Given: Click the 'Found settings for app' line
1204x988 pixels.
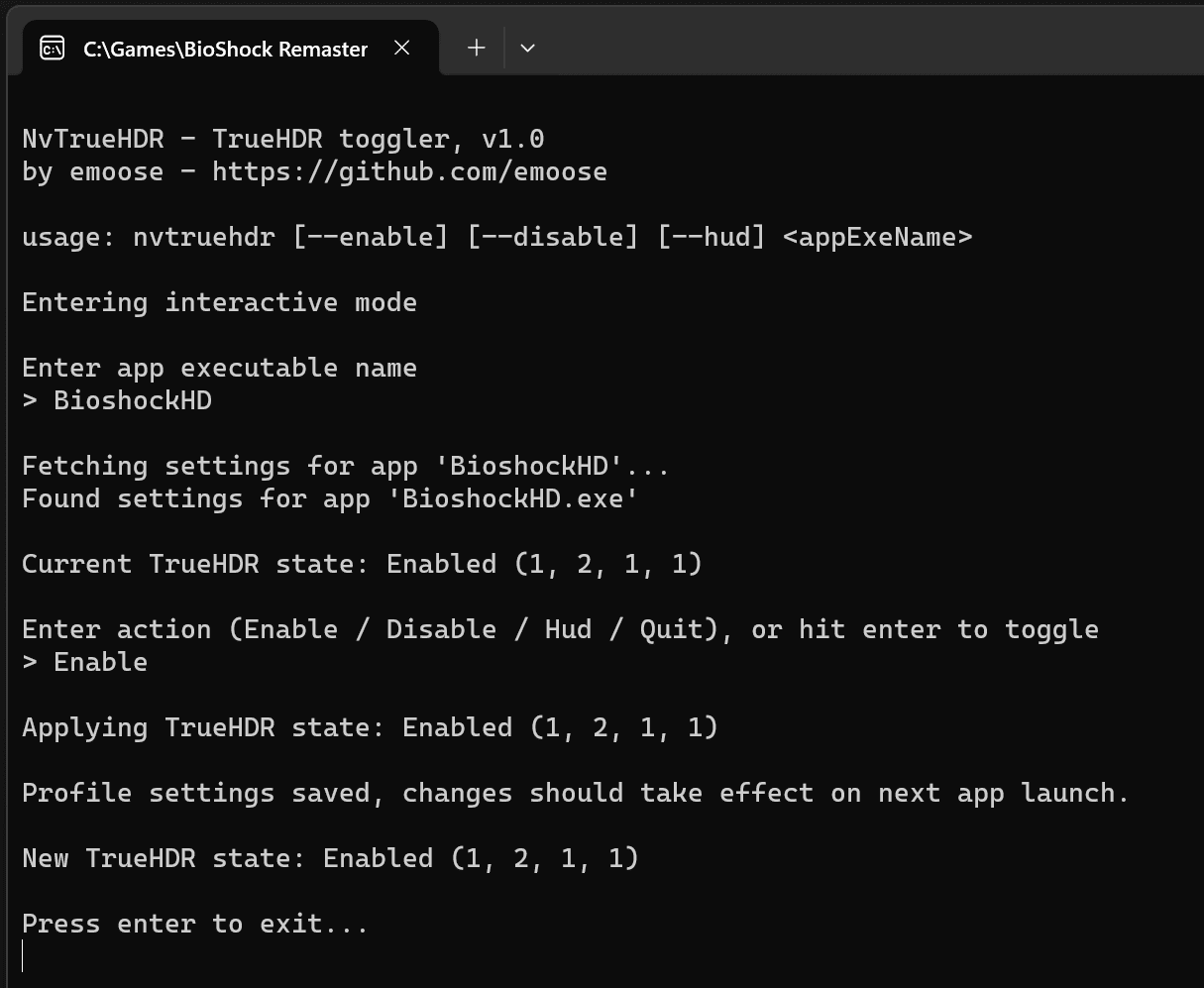Looking at the screenshot, I should click(330, 498).
